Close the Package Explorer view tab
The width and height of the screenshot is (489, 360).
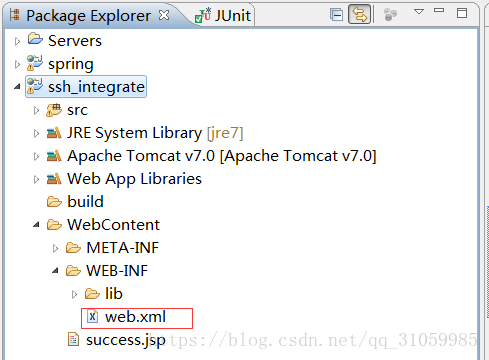pos(164,15)
